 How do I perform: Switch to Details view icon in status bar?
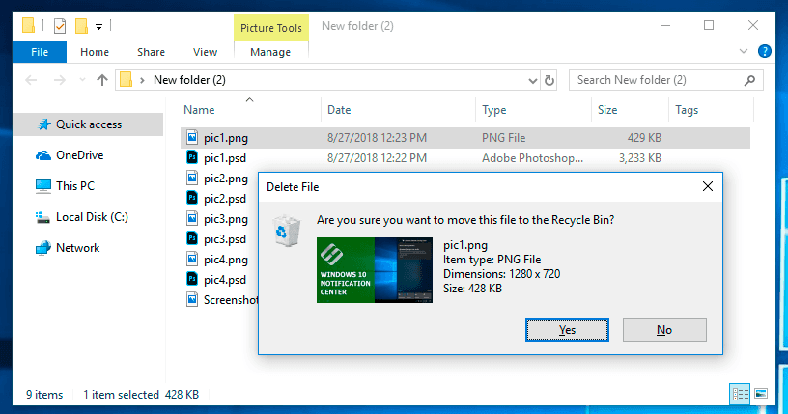(740, 394)
